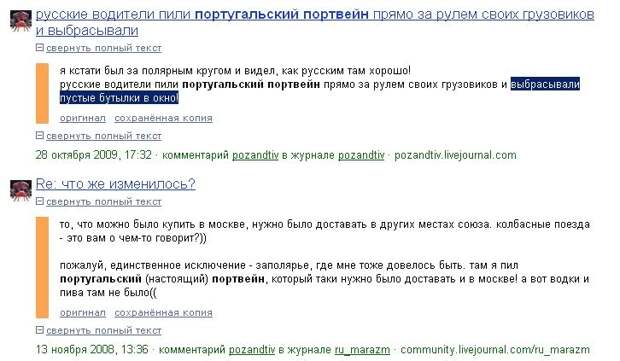Click pozandtiv journal link after "в журнале"

coord(361,155)
